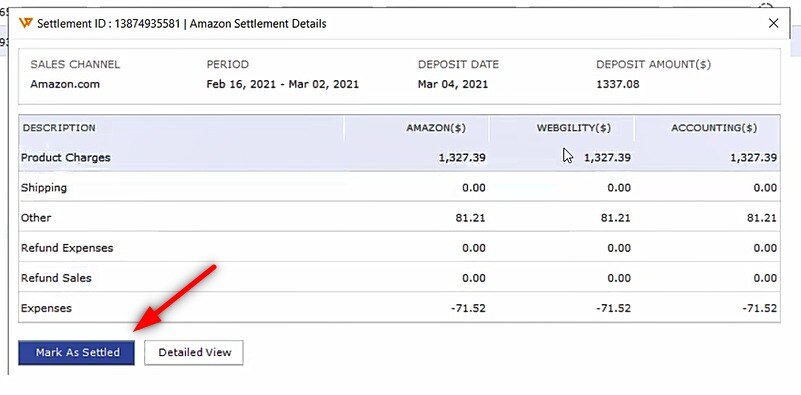Select the Refund Sales row label
Image resolution: width=801 pixels, height=395 pixels.
click(x=56, y=278)
